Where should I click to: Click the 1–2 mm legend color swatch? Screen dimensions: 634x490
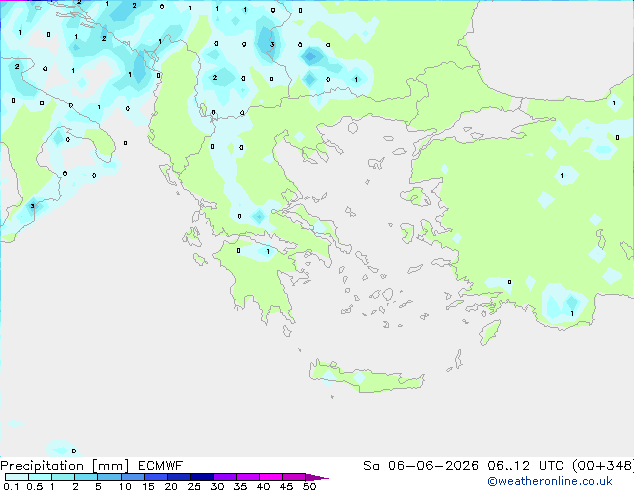click(63, 477)
